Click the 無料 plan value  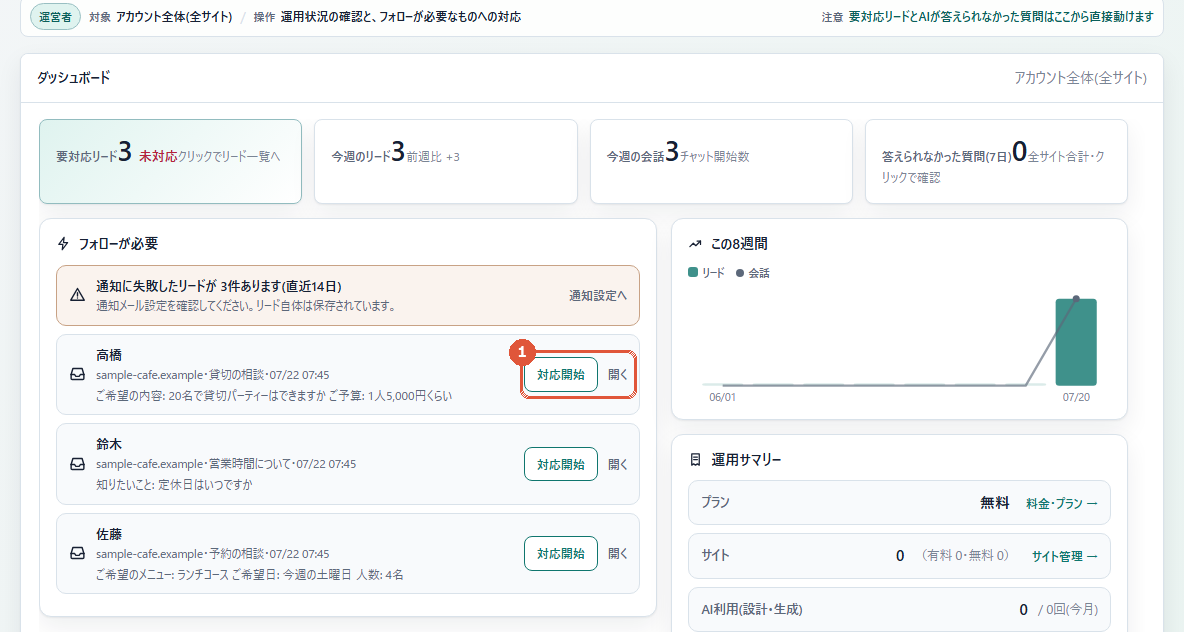point(994,503)
